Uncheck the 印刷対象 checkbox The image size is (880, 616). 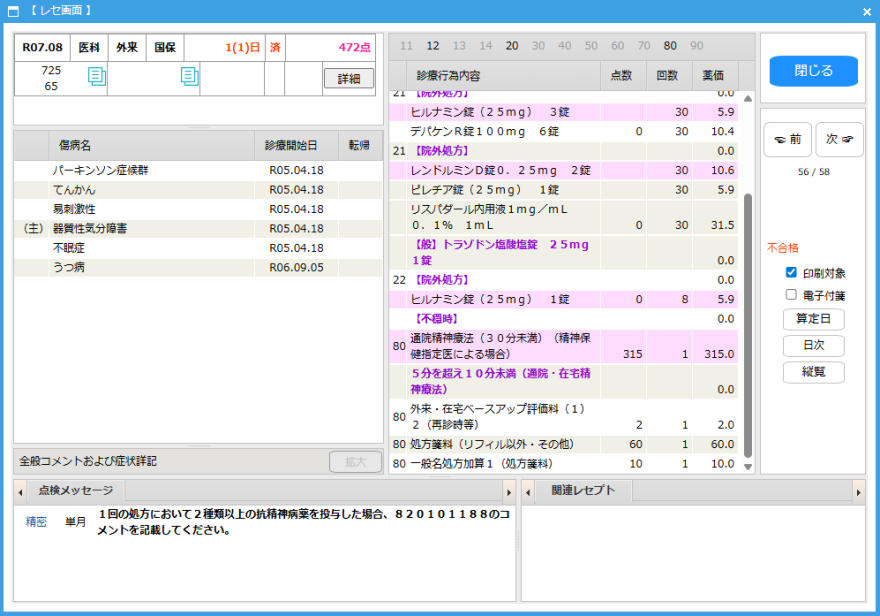point(791,272)
